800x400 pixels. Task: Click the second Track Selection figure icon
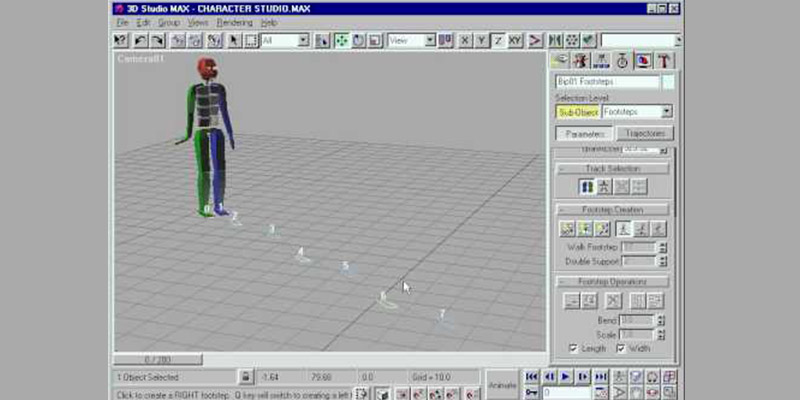(x=605, y=187)
